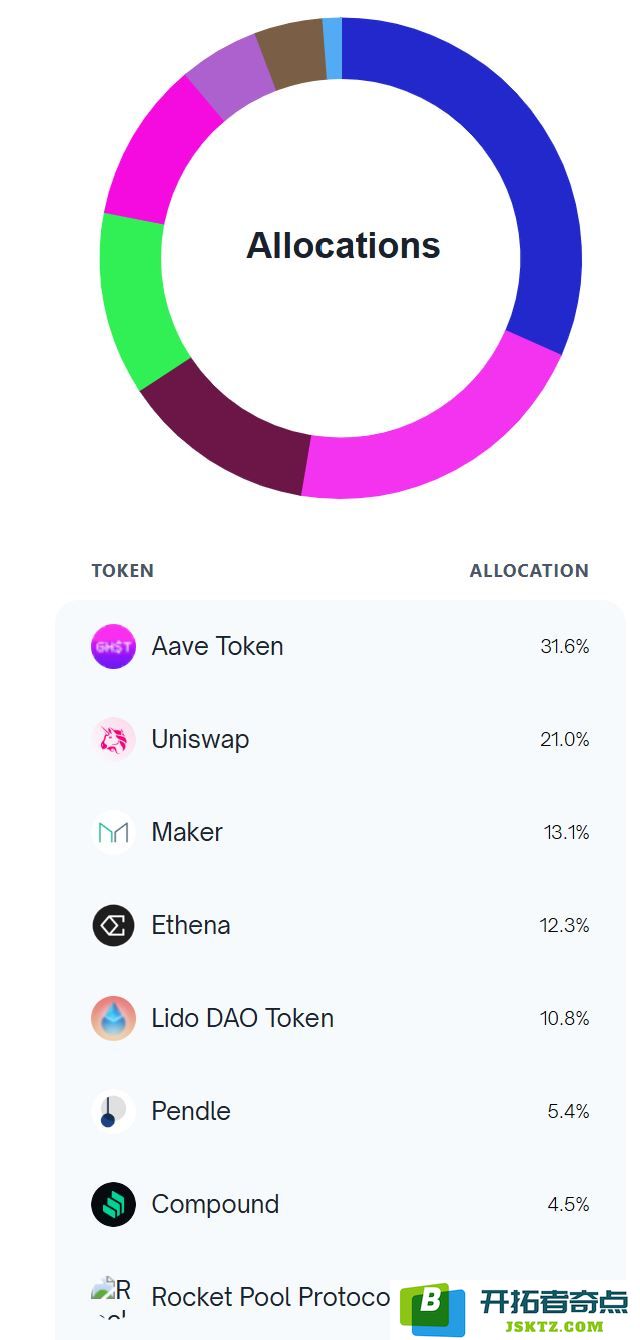640x1340 pixels.
Task: Click the Allocations chart center title
Action: 343,245
